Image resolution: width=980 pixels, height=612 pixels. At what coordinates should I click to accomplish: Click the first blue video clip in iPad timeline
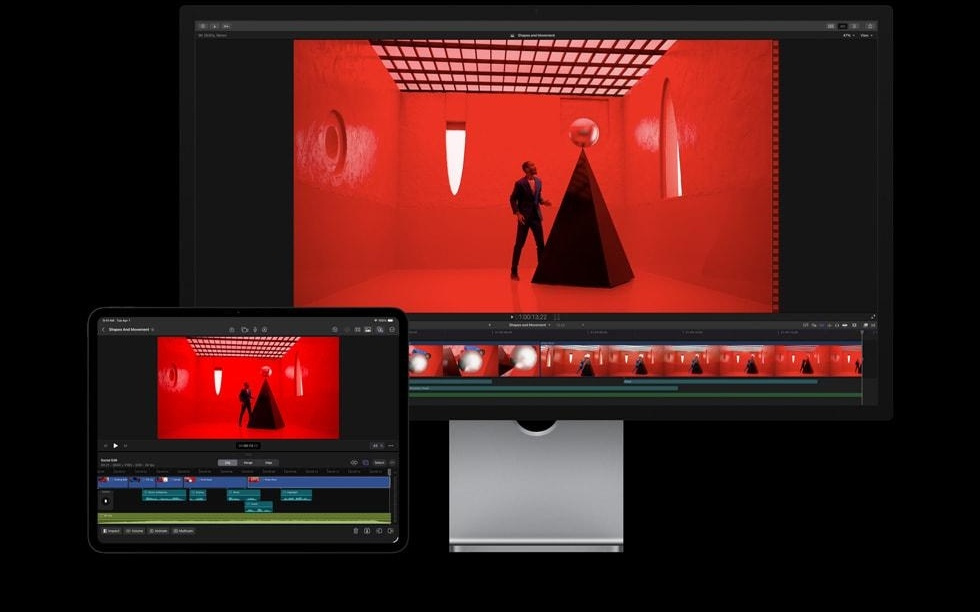(x=114, y=481)
